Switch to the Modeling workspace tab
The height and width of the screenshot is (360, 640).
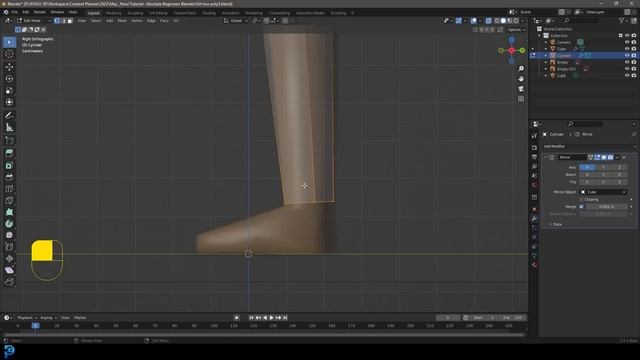(113, 13)
